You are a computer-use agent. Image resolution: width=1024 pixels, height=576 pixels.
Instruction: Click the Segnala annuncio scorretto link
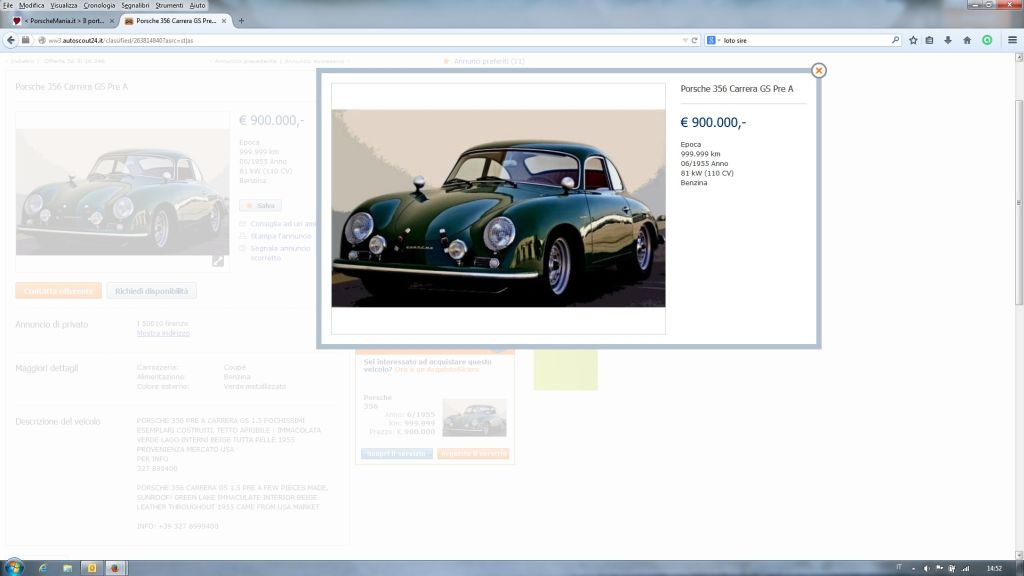[280, 253]
